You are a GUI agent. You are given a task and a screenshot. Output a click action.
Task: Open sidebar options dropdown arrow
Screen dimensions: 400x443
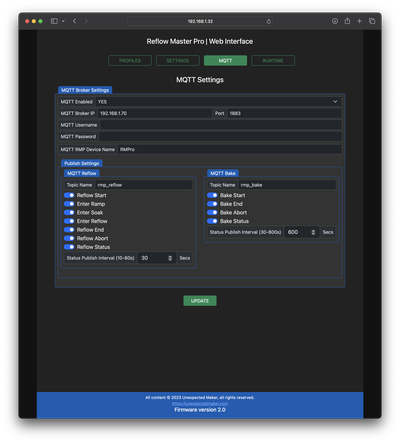pyautogui.click(x=63, y=21)
